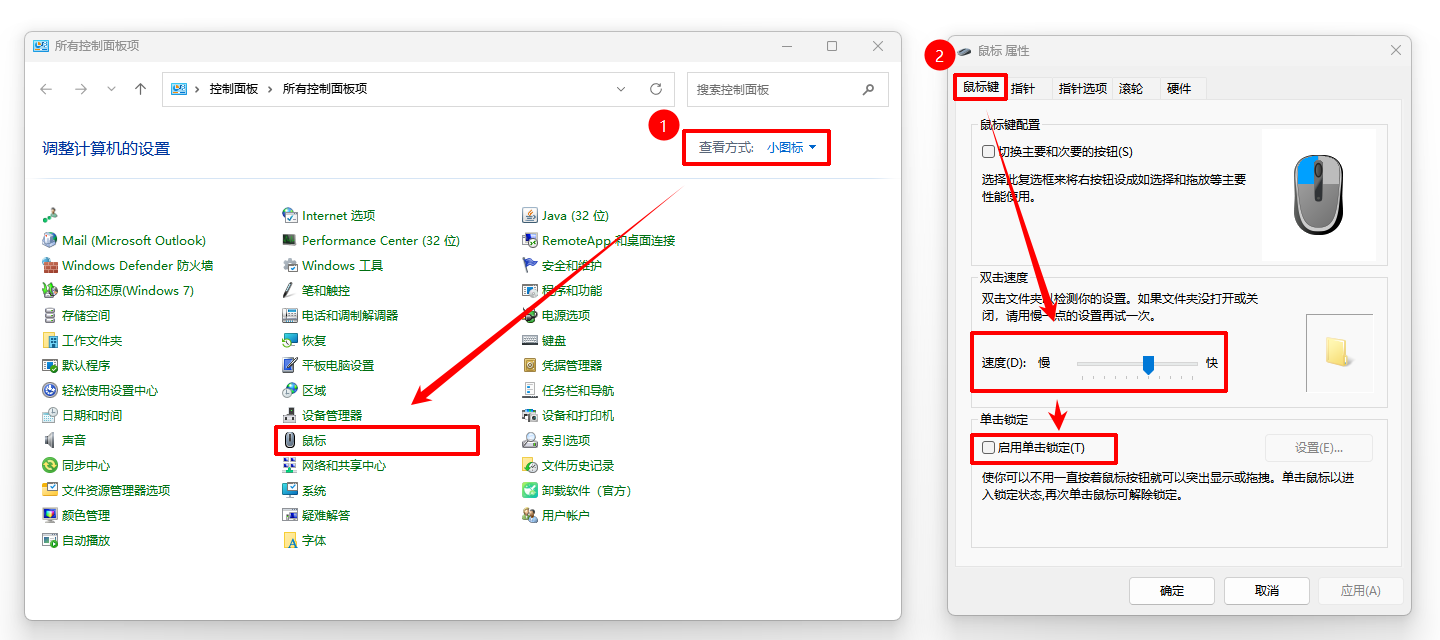Viewport: 1440px width, 640px height.
Task: Click the refresh icon in address bar
Action: pyautogui.click(x=656, y=89)
